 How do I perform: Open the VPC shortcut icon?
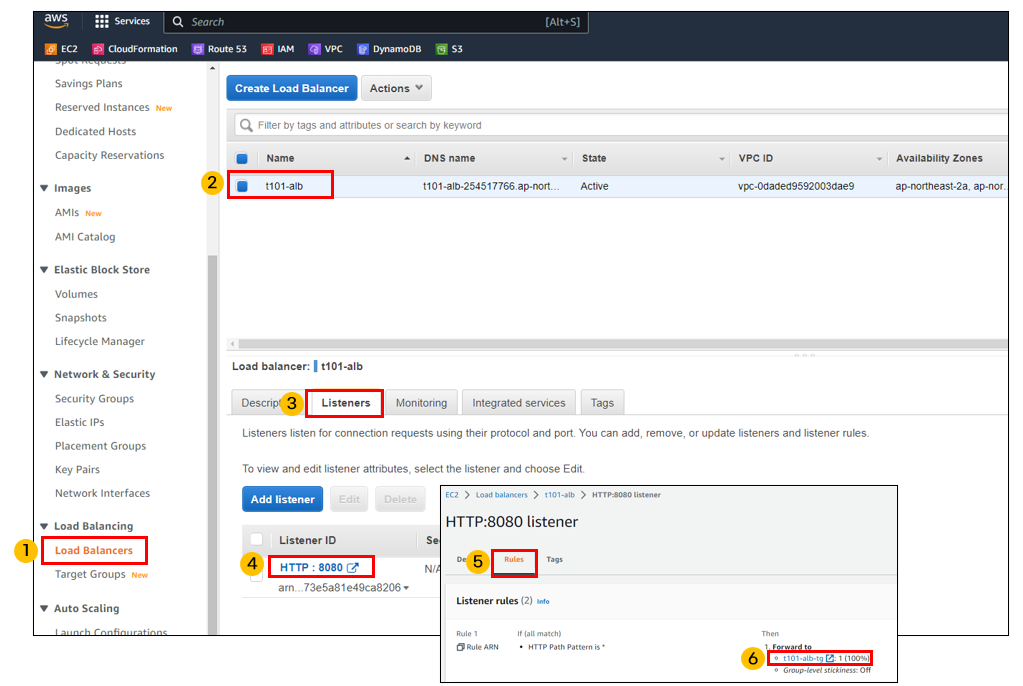(x=314, y=49)
